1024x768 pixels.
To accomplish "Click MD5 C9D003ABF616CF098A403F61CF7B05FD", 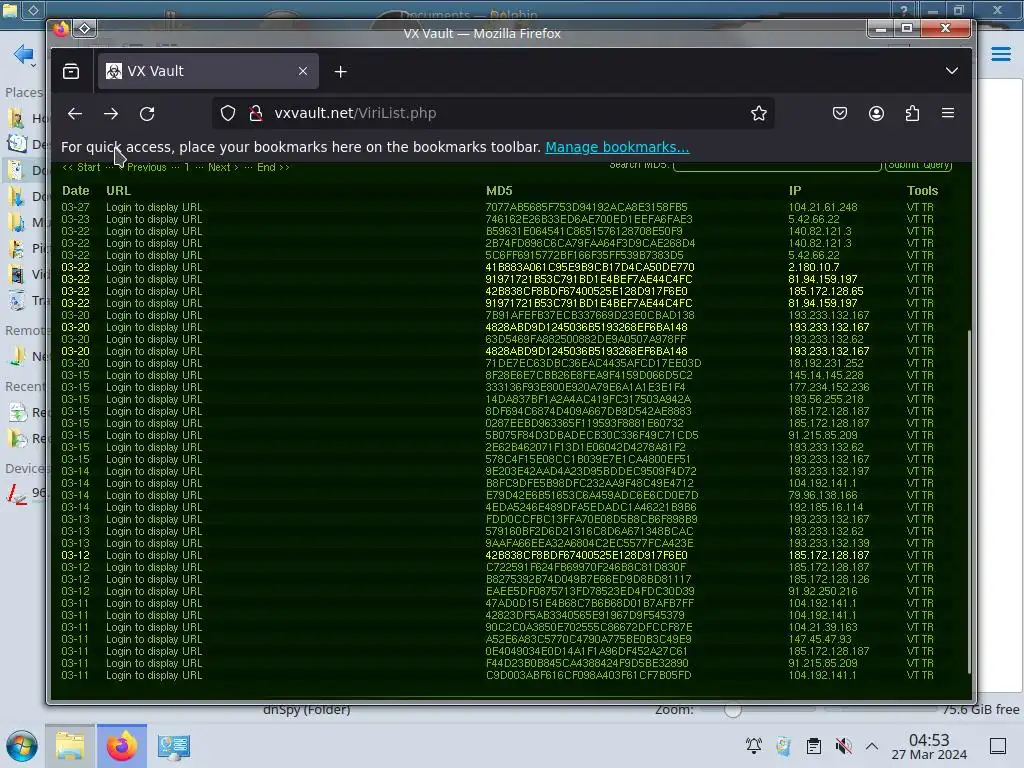I will [588, 675].
